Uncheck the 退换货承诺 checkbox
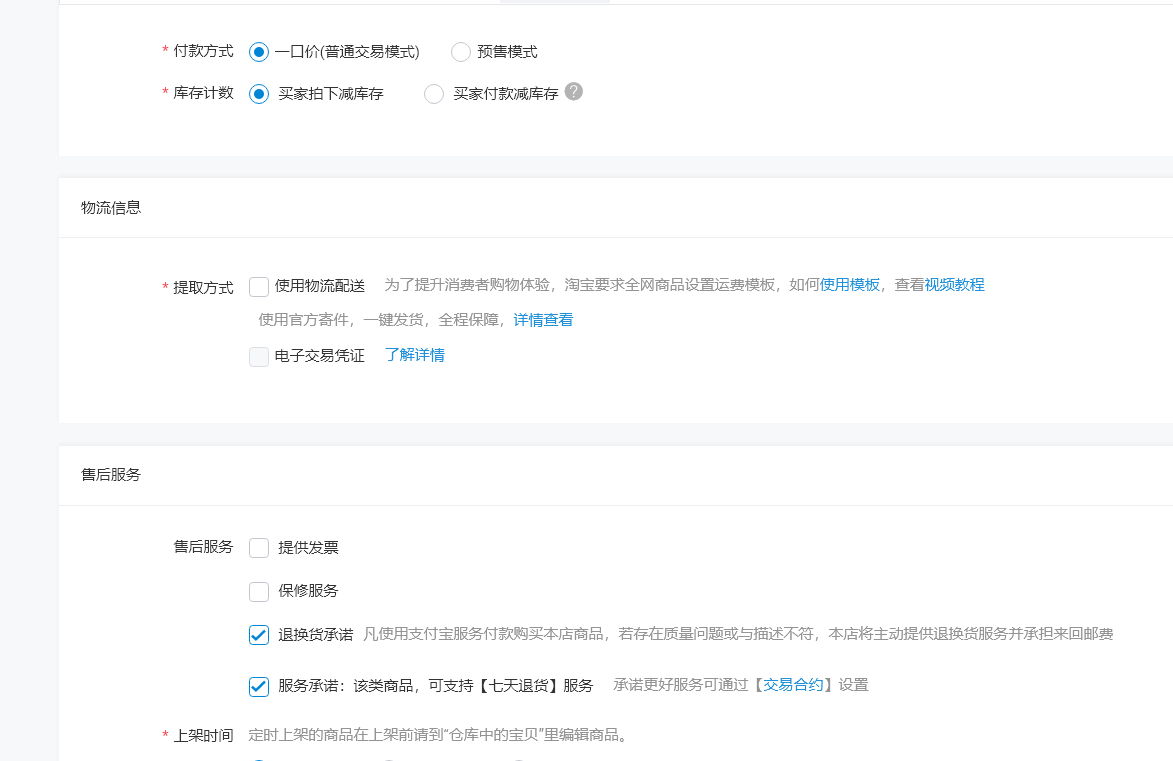This screenshot has height=761, width=1173. pyautogui.click(x=259, y=635)
